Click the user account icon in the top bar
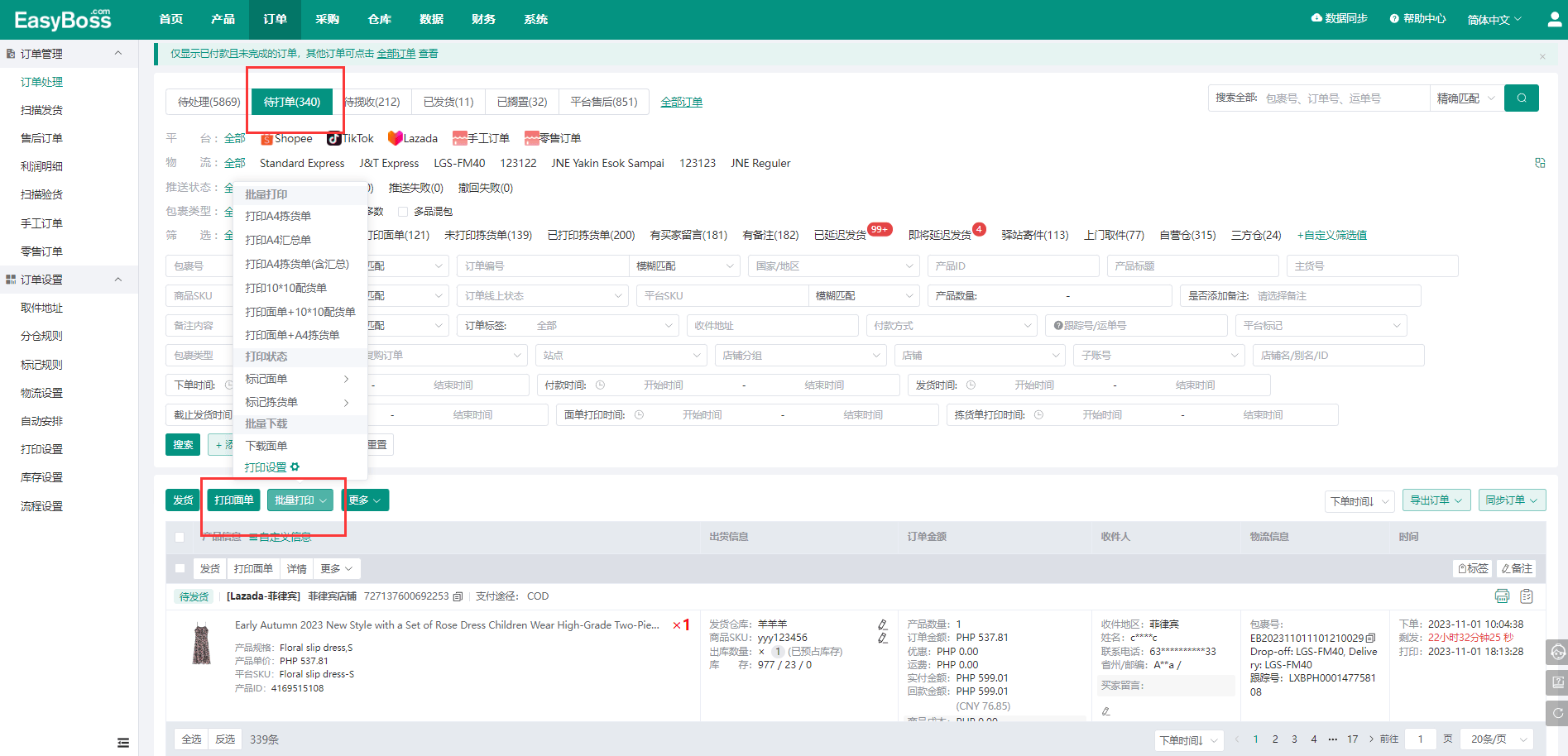Image resolution: width=1568 pixels, height=756 pixels. (1554, 19)
